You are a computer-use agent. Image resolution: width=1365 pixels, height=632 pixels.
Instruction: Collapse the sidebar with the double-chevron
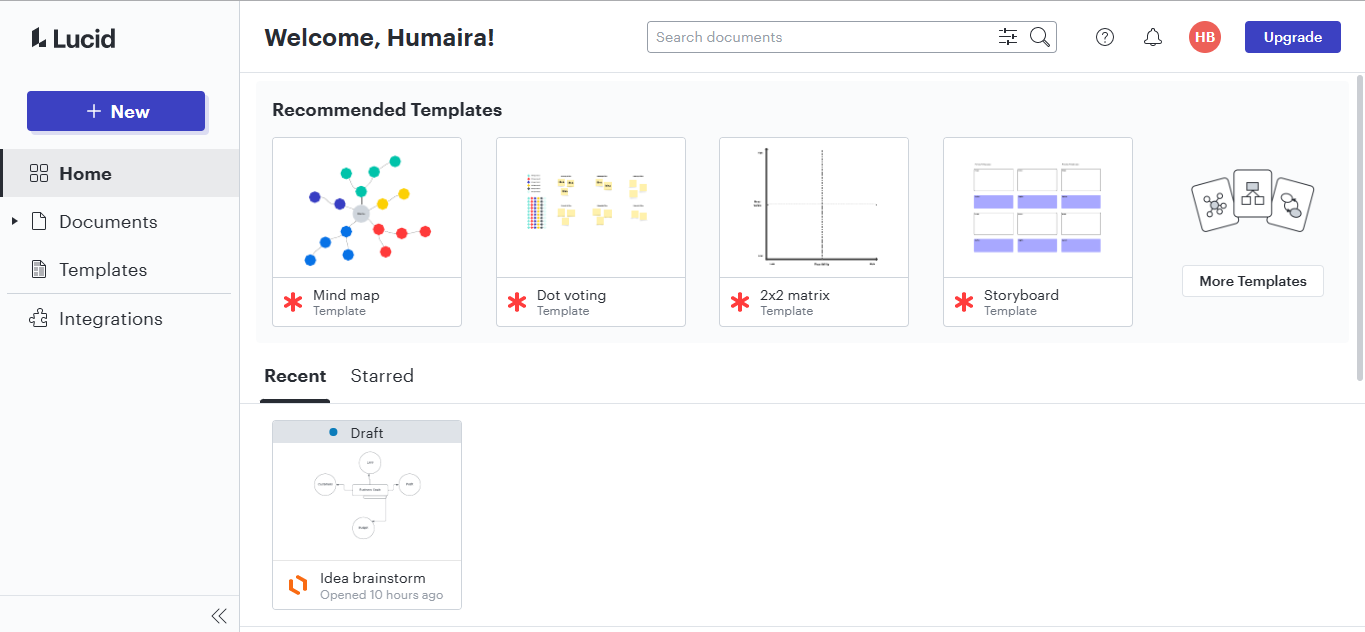(219, 615)
